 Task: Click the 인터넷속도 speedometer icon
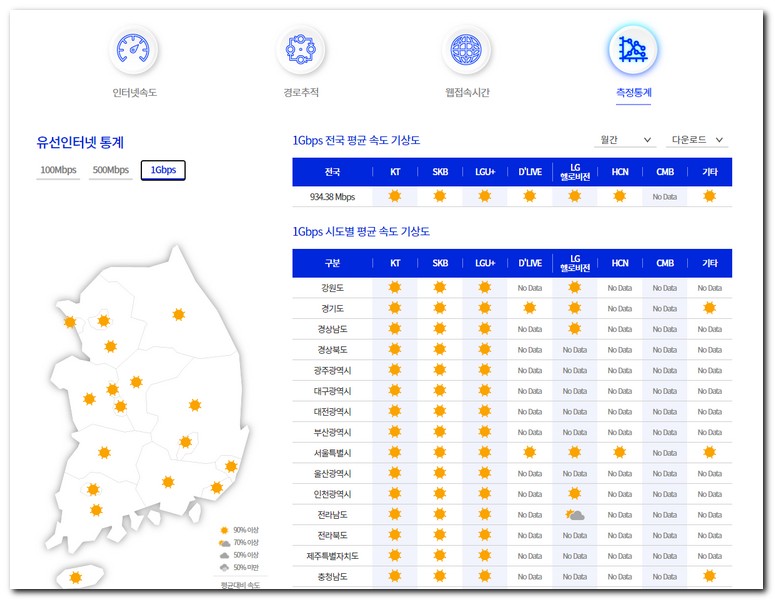[134, 49]
